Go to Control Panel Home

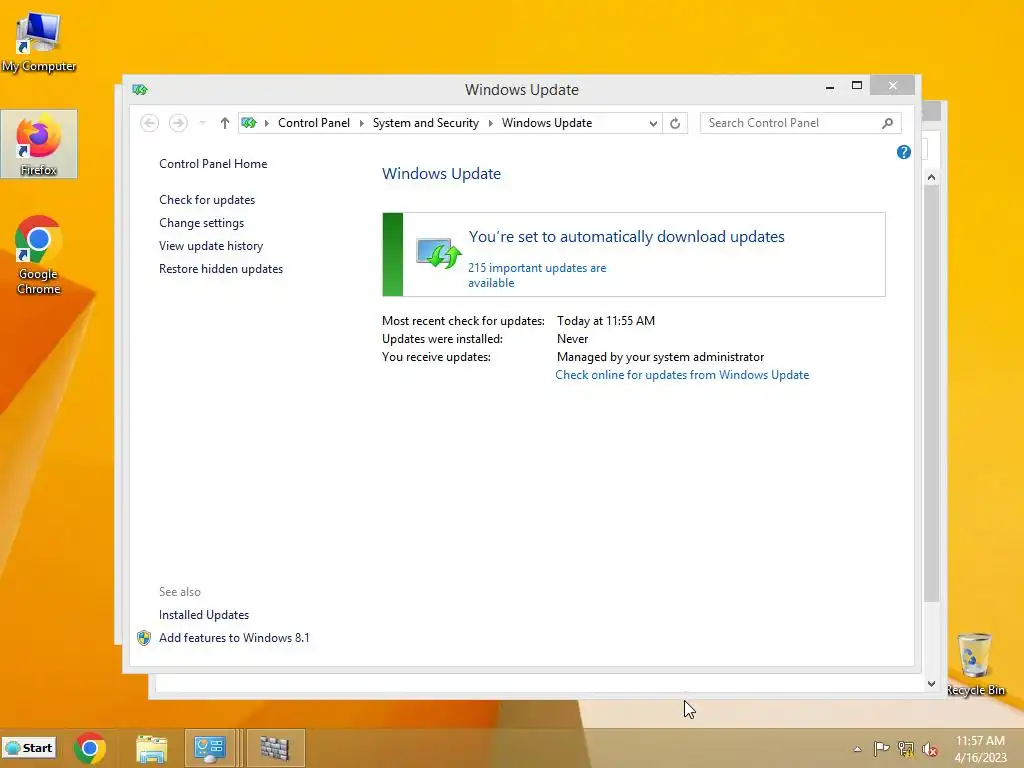213,164
